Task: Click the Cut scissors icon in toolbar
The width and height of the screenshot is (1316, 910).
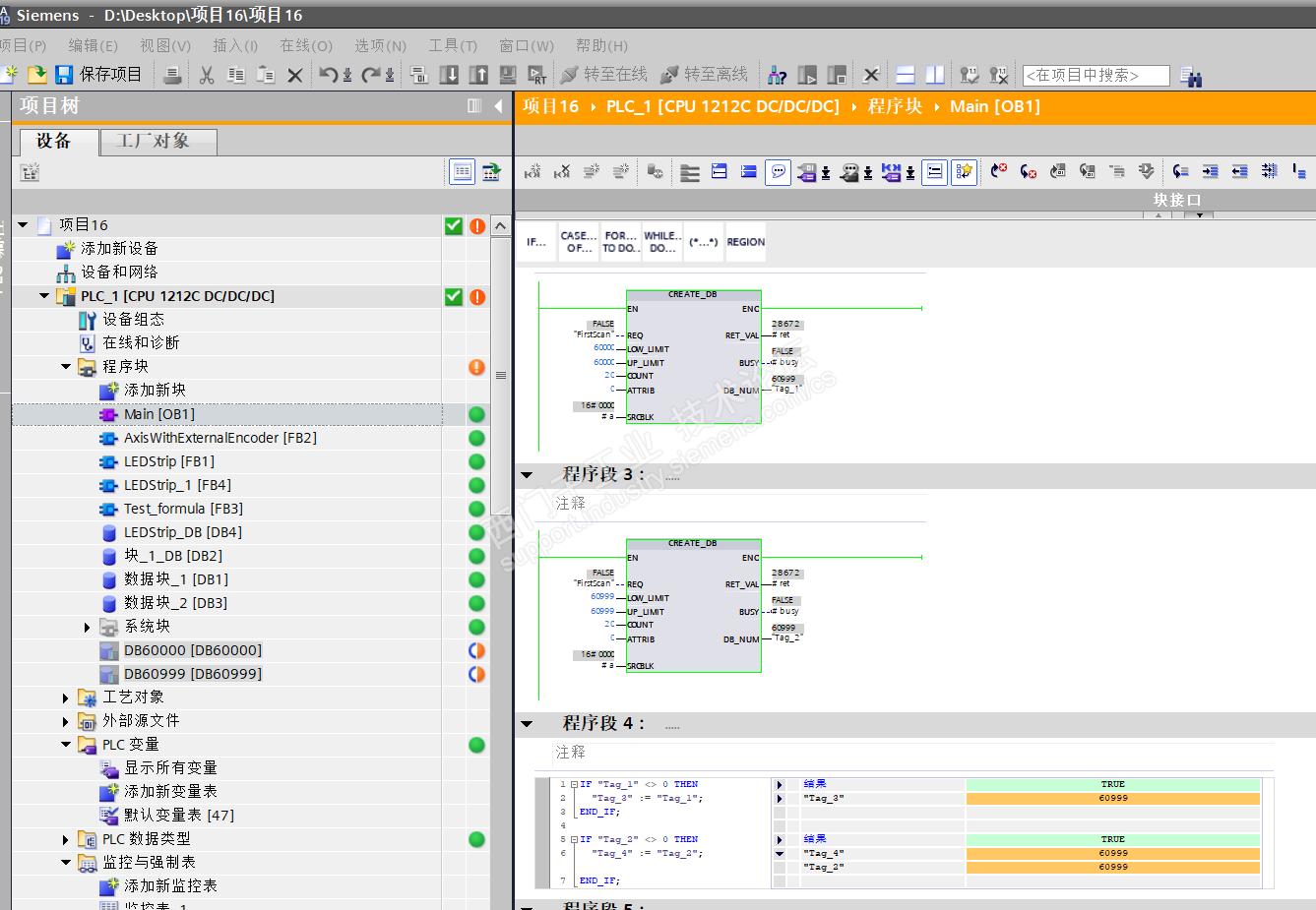Action: (207, 75)
